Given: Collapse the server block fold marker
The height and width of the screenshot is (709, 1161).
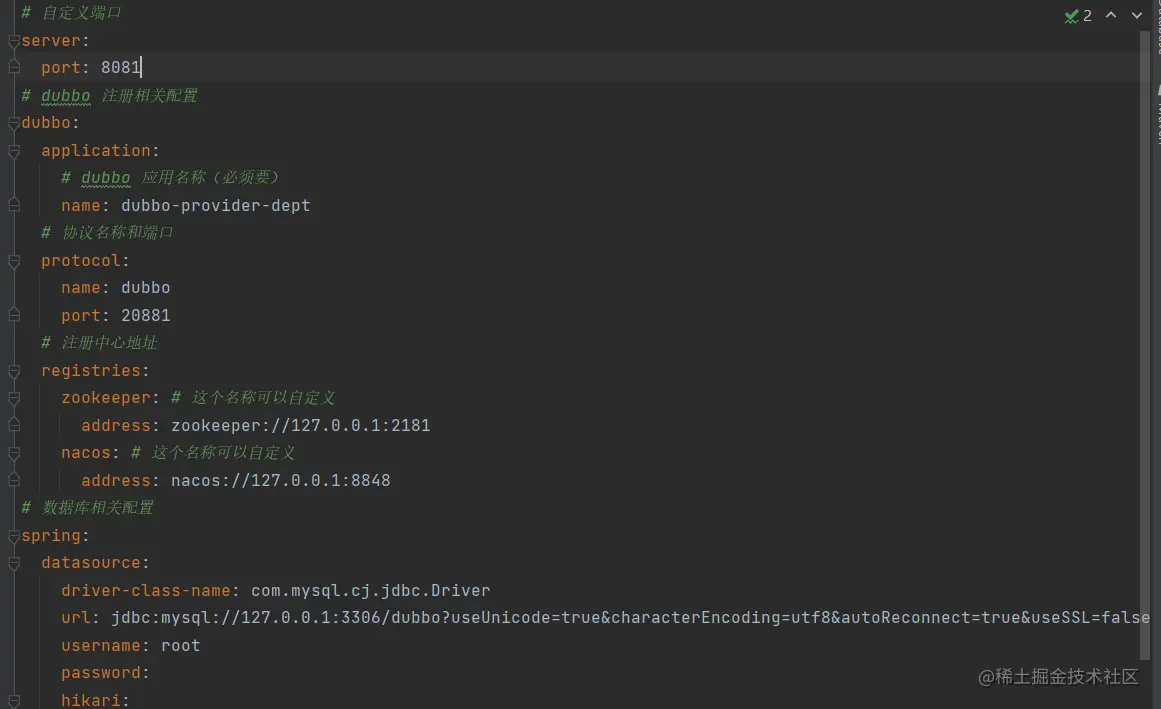Looking at the screenshot, I should (x=14, y=41).
